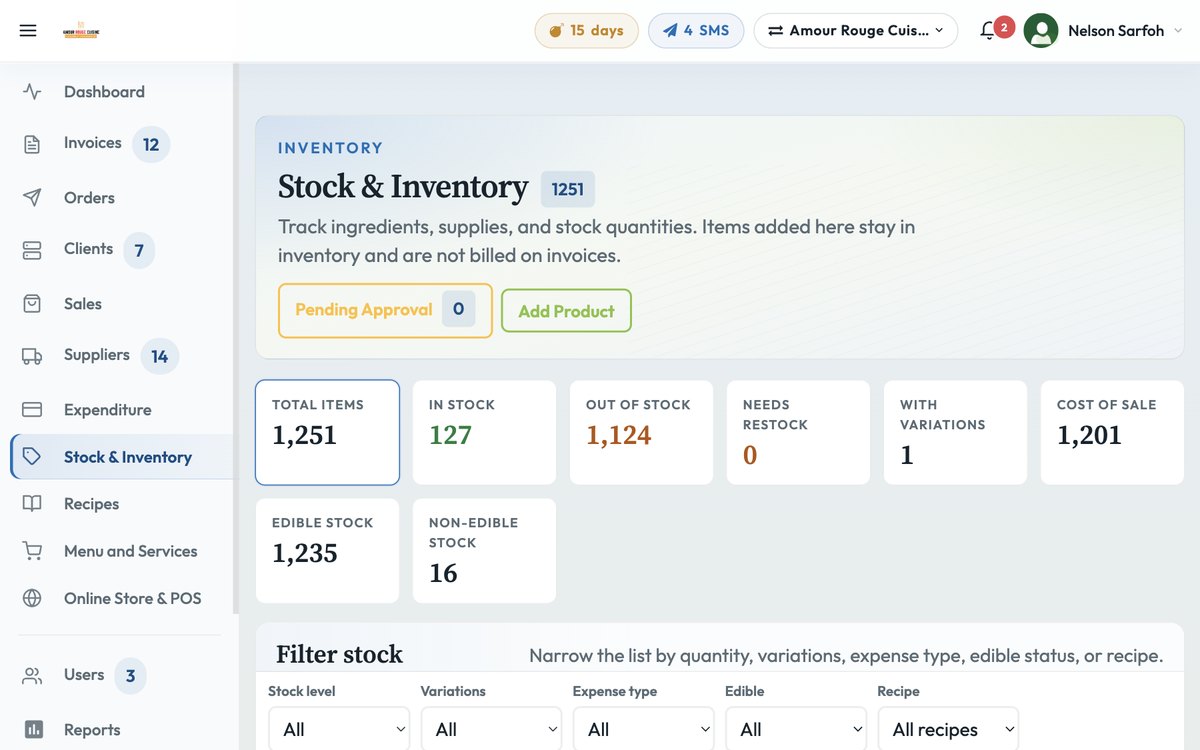Click the Expenditure card icon
This screenshot has height=750, width=1200.
point(32,410)
